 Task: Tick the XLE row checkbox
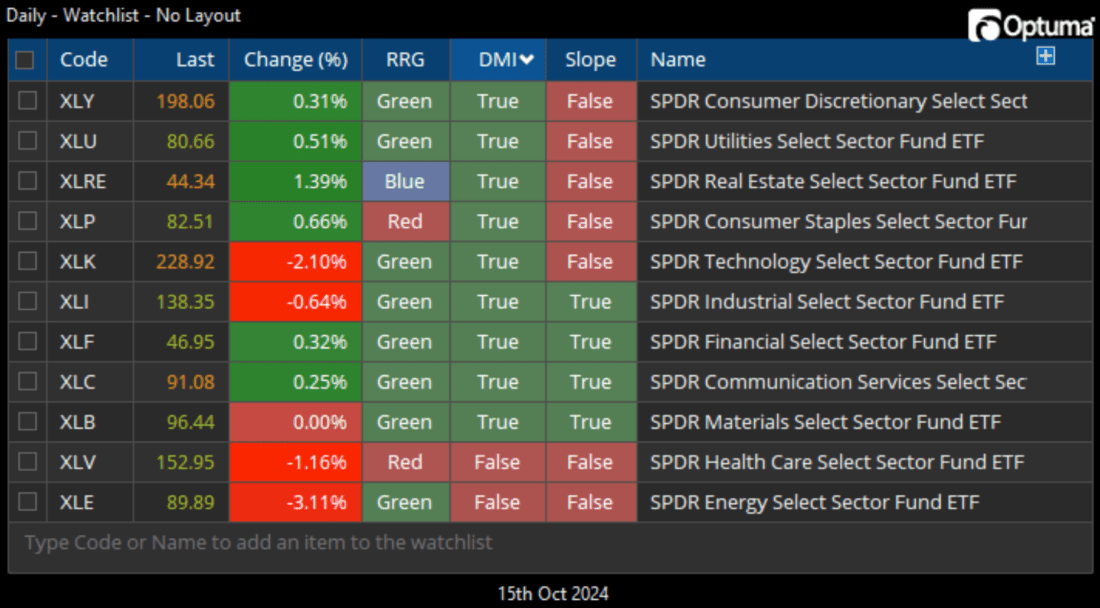coord(27,502)
